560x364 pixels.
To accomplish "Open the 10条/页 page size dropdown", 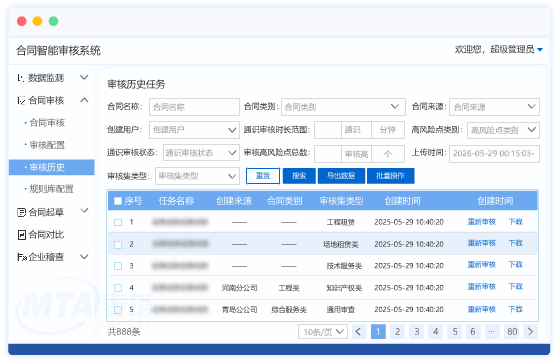I will coord(323,332).
